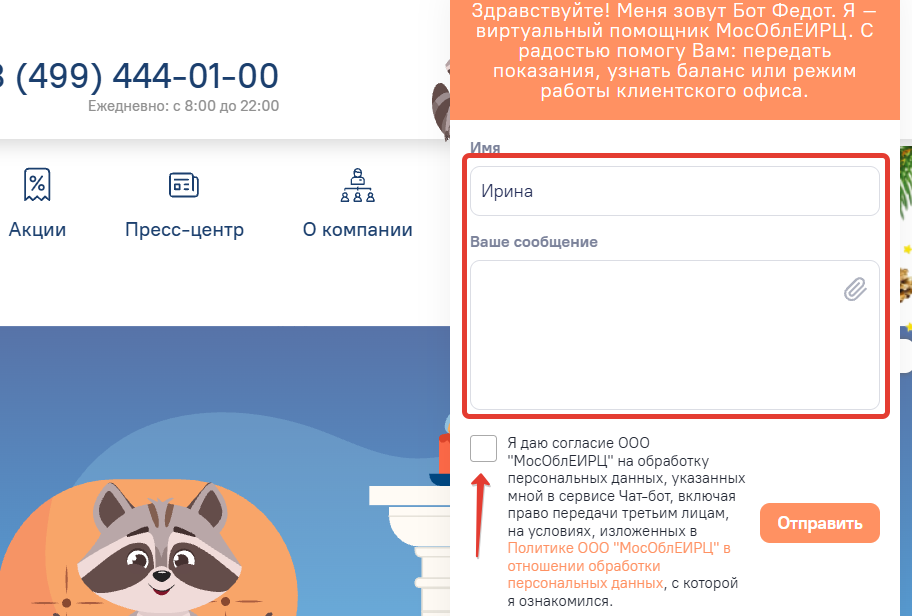Image resolution: width=912 pixels, height=616 pixels.
Task: Click inside the Имя field showing Ирина
Action: click(x=675, y=190)
